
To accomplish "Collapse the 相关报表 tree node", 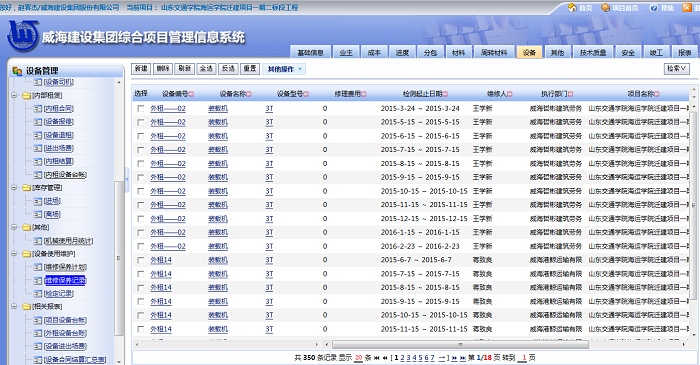I will tap(14, 307).
